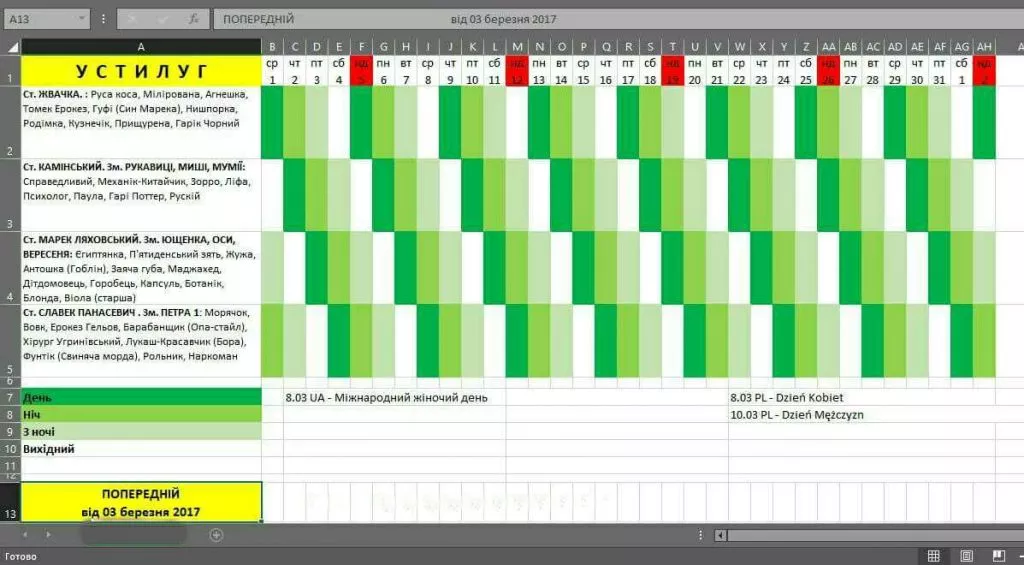
Task: Click the Cancel entry X icon
Action: [x=131, y=19]
